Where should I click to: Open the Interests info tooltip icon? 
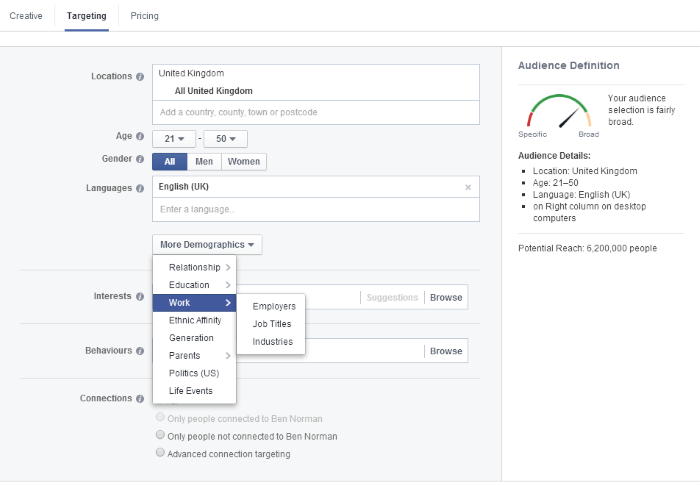pos(140,296)
